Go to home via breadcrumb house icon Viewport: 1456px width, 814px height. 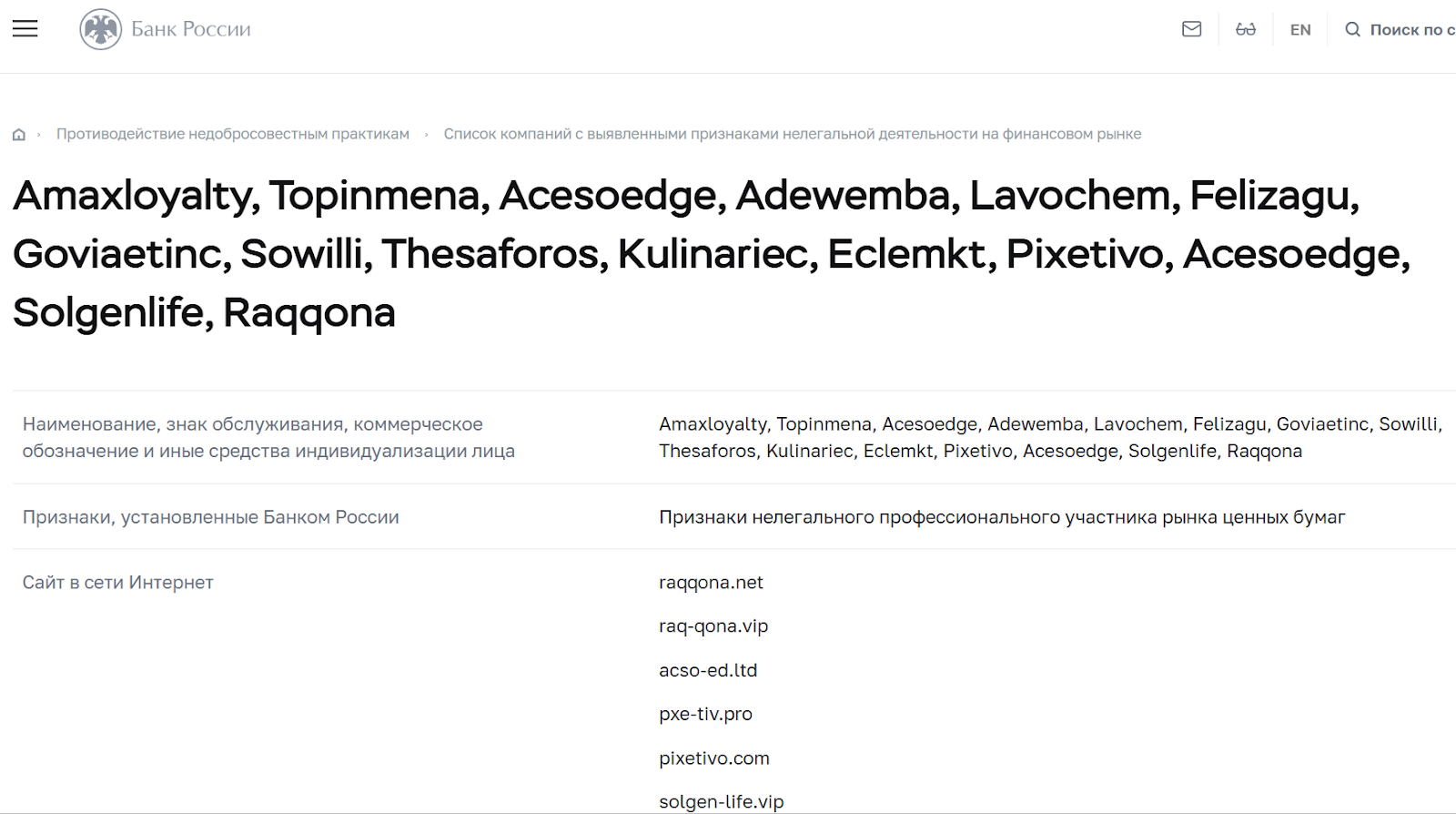[18, 135]
